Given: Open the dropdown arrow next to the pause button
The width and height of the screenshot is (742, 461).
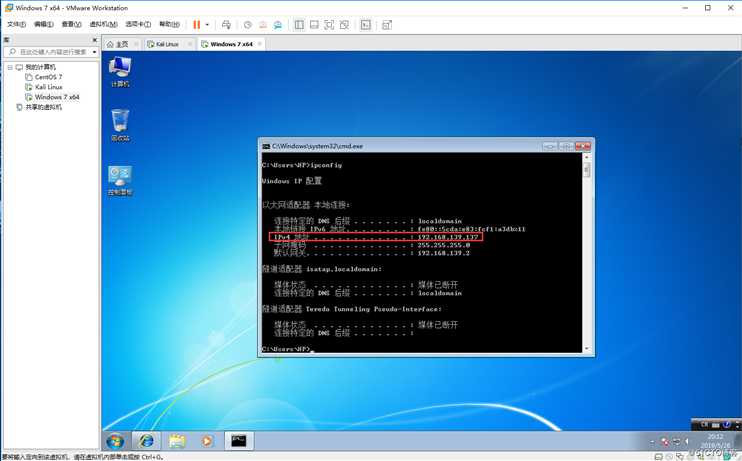Looking at the screenshot, I should click(x=207, y=25).
